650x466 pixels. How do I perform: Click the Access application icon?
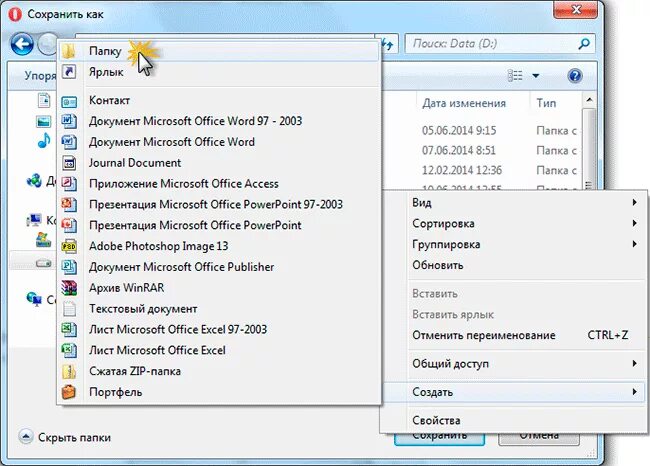tap(69, 184)
